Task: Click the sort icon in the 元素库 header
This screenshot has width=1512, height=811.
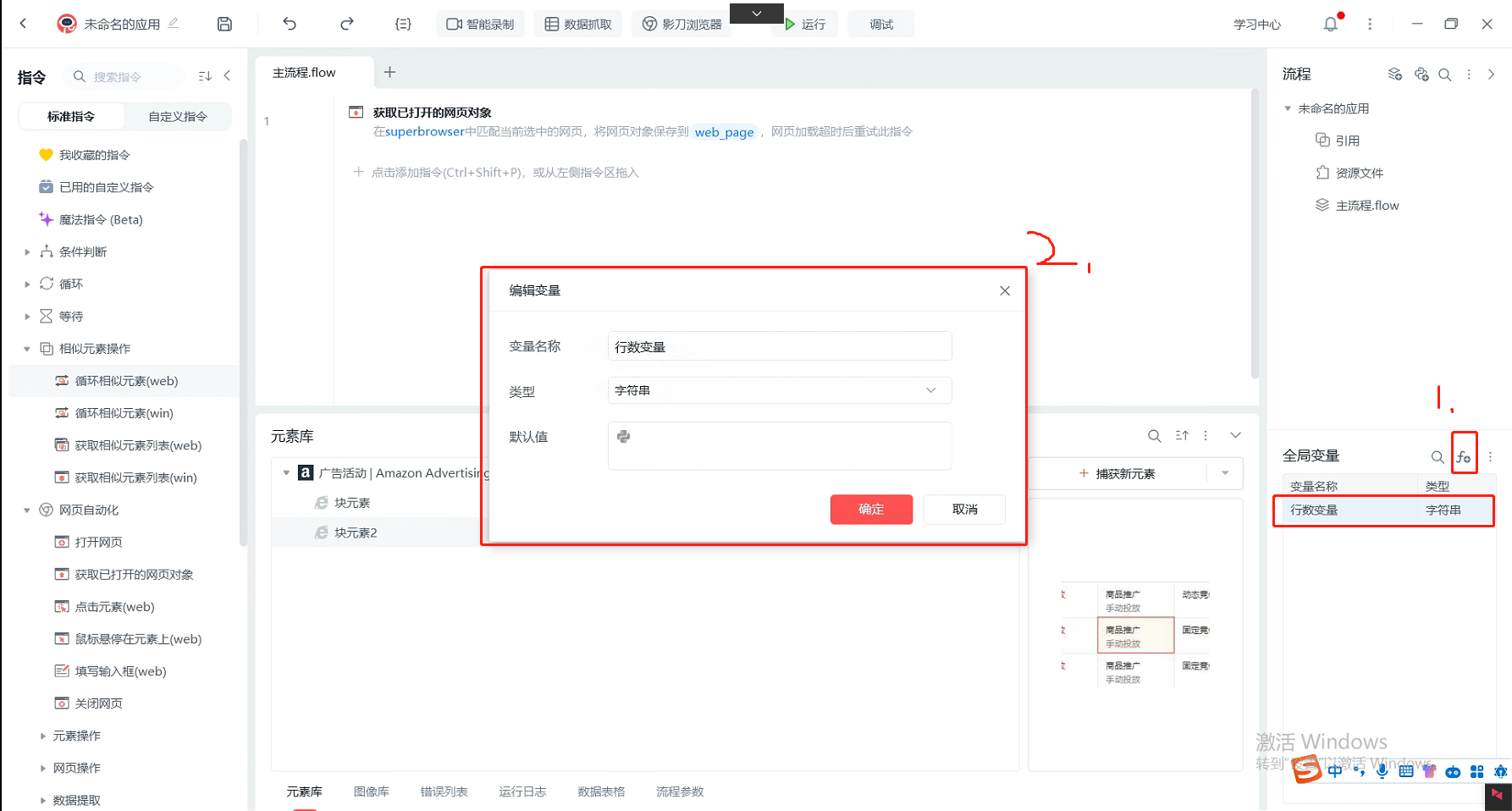Action: pyautogui.click(x=1182, y=436)
